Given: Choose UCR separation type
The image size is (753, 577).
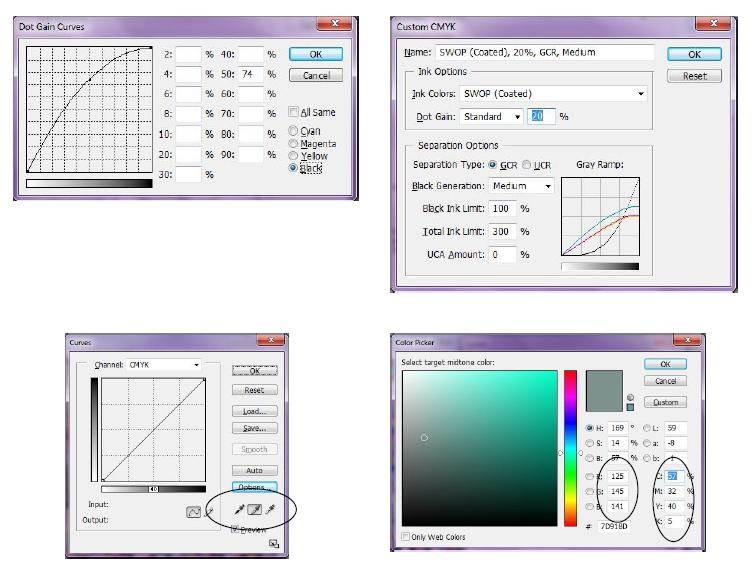Looking at the screenshot, I should click(x=526, y=165).
